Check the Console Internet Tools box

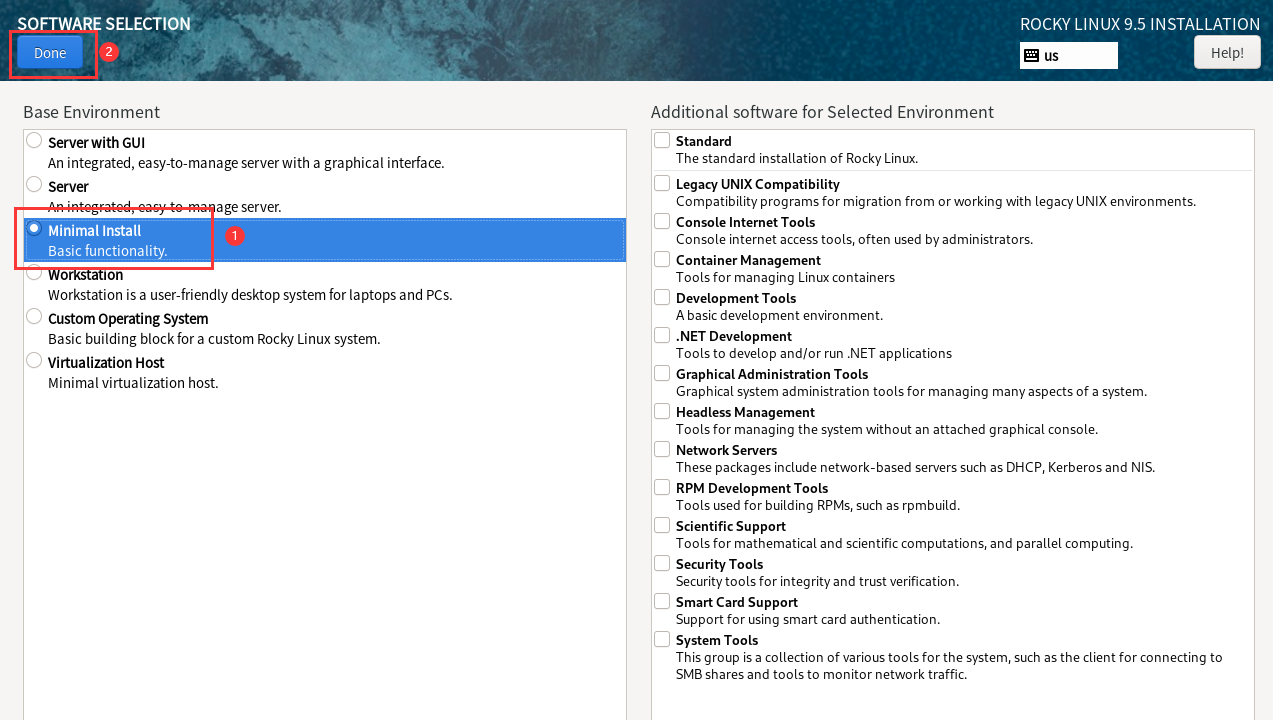point(662,221)
